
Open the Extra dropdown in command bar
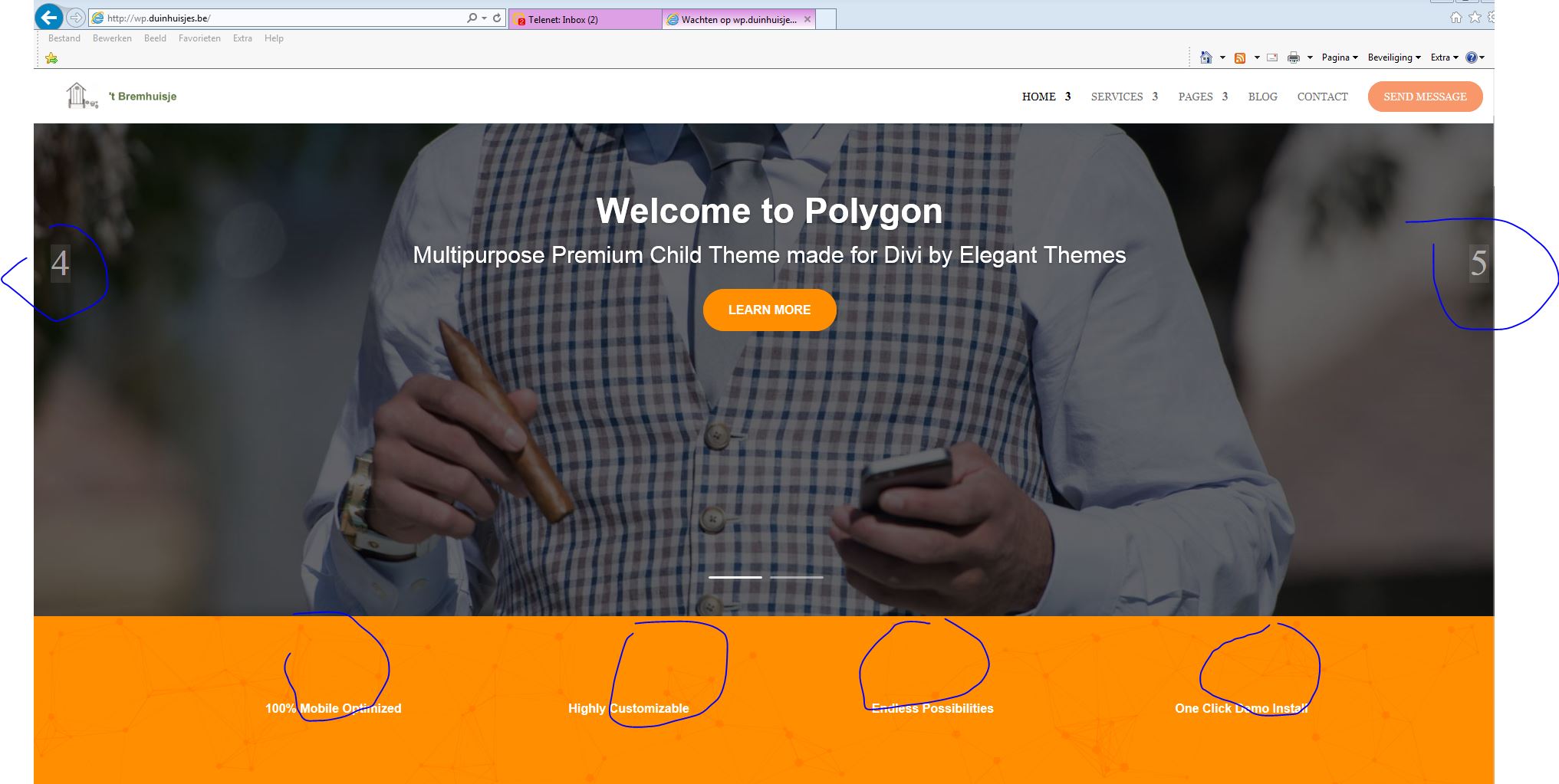1444,57
